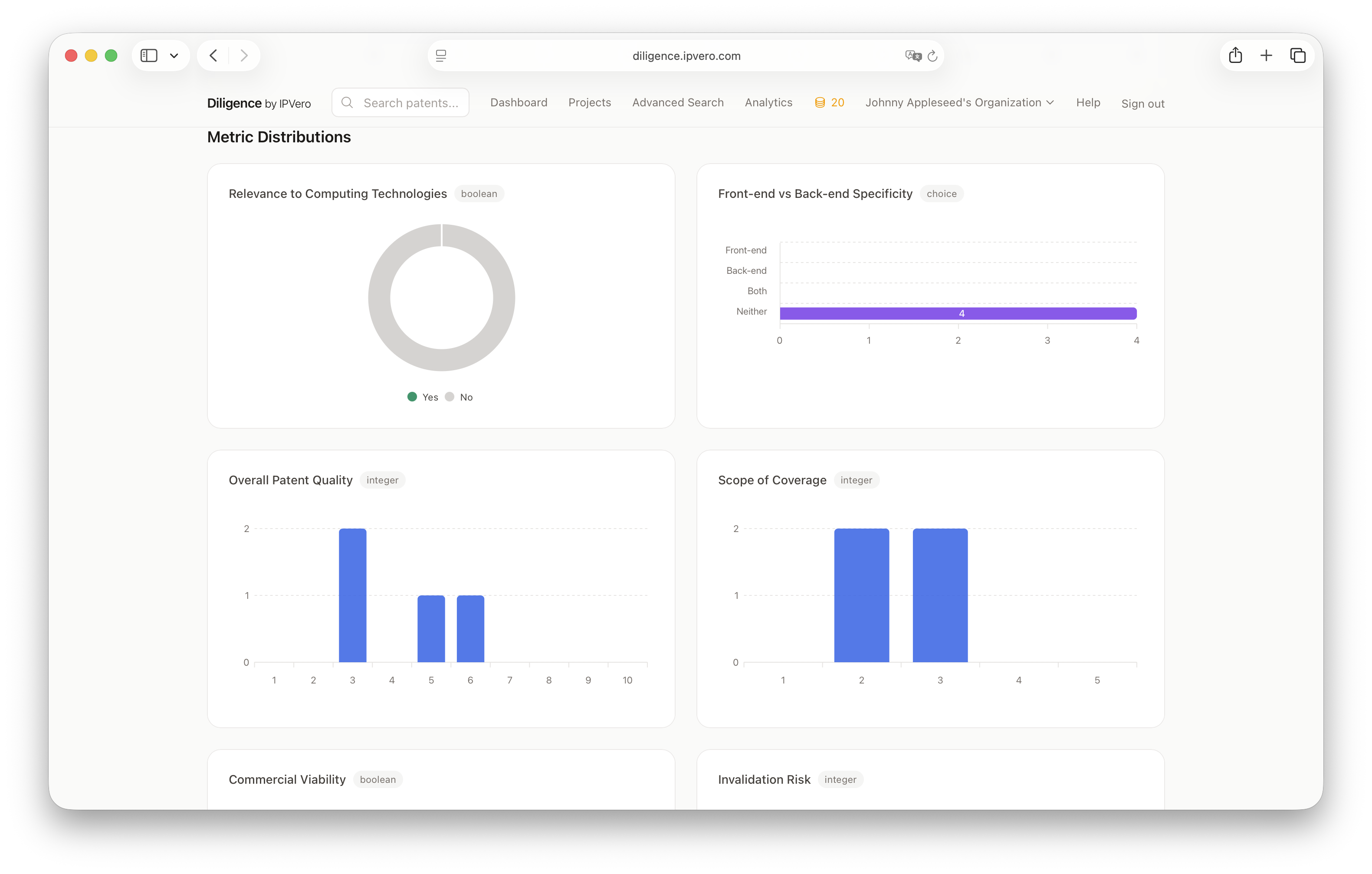Go back using the back arrow
The height and width of the screenshot is (874, 1372).
[213, 55]
